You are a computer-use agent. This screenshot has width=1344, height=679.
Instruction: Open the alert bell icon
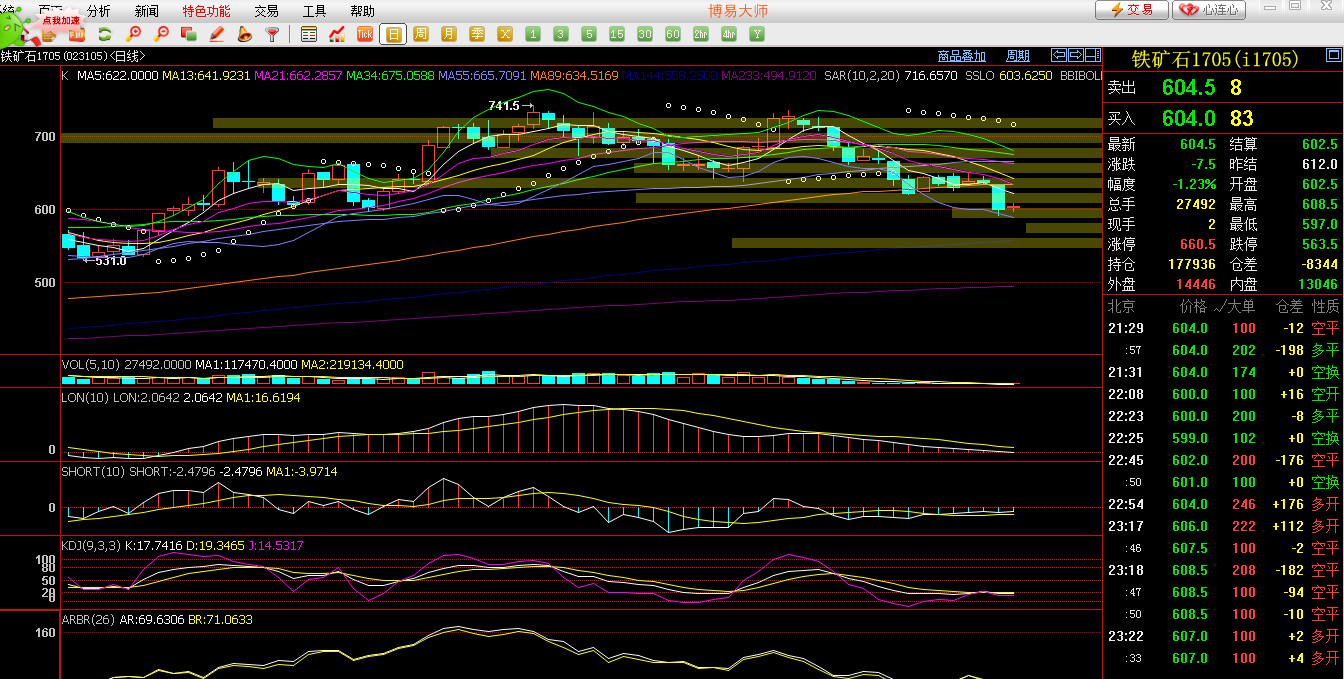(x=244, y=34)
